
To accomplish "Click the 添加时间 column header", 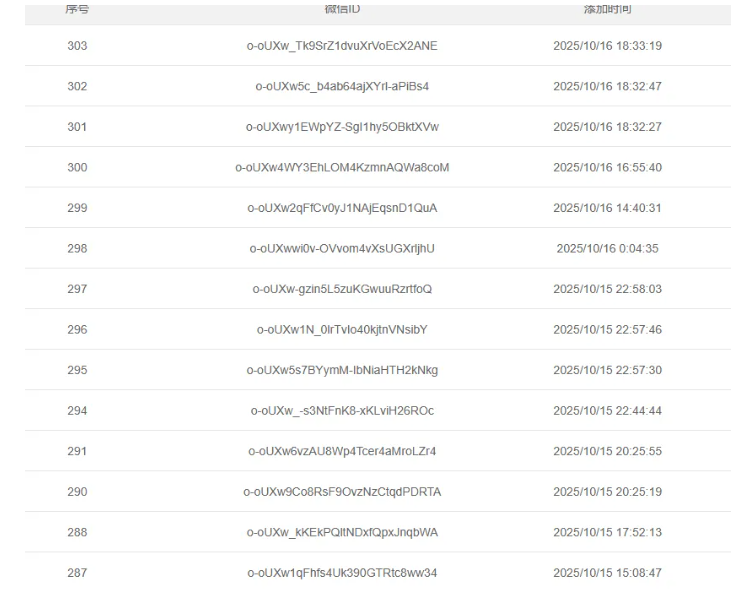I will coord(607,9).
